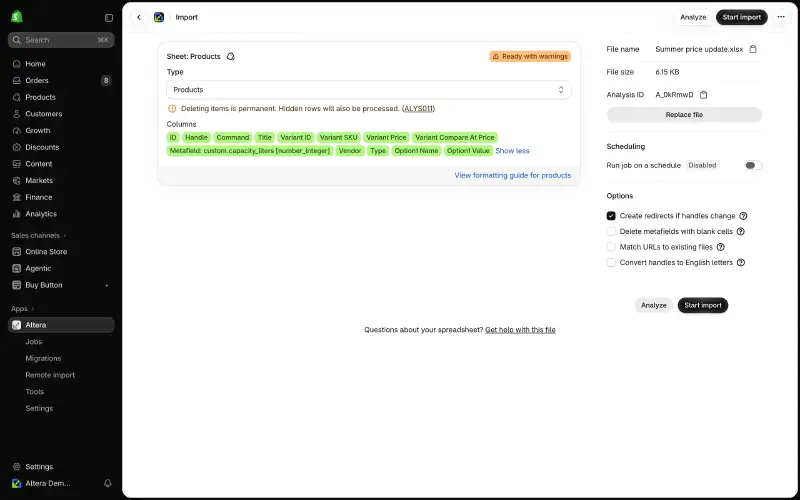Click the Analytics chart icon
This screenshot has height=500, width=800.
click(x=17, y=214)
